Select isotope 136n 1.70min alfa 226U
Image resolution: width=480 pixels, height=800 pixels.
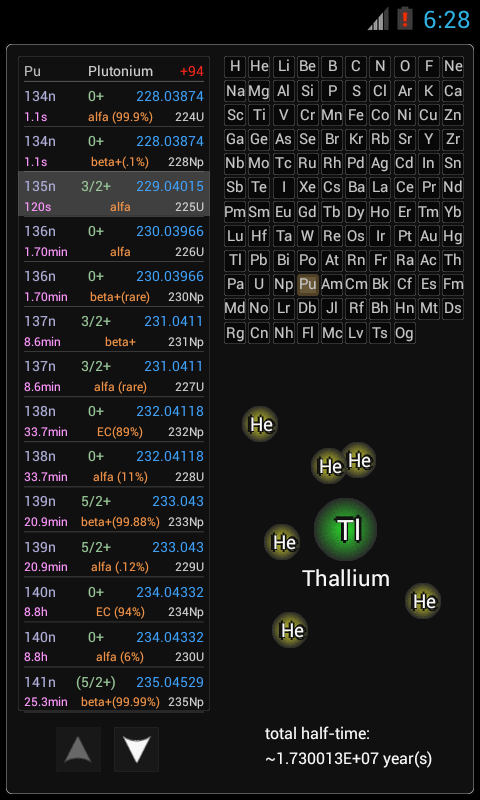coord(114,239)
